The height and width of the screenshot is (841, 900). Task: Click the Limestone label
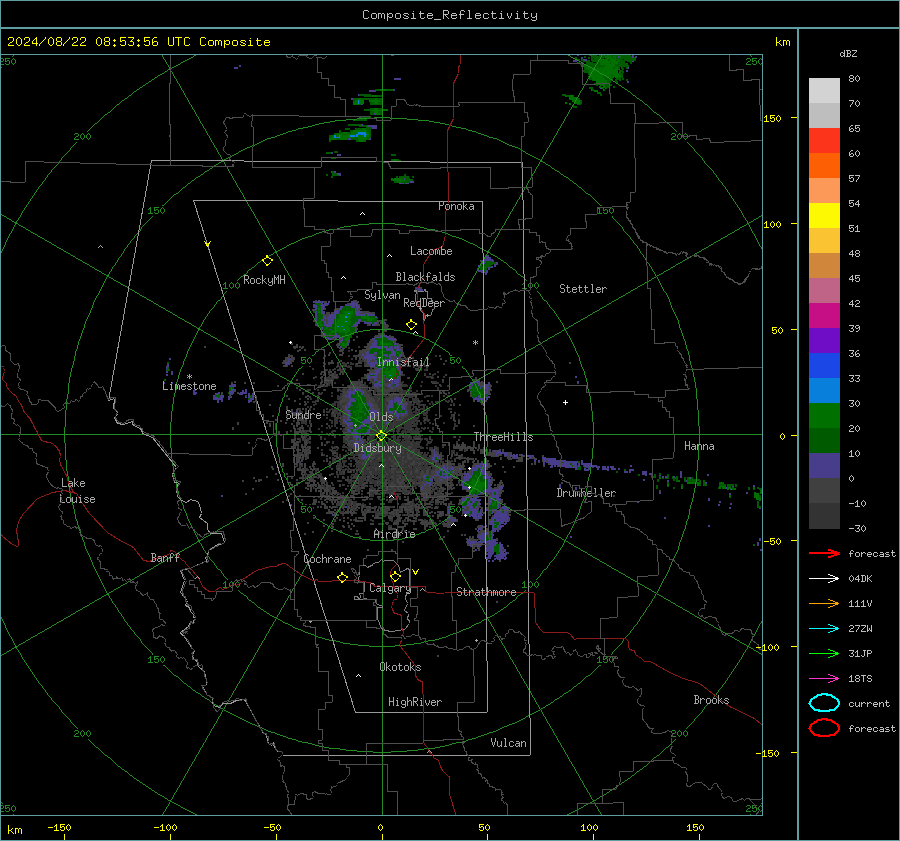coord(189,386)
